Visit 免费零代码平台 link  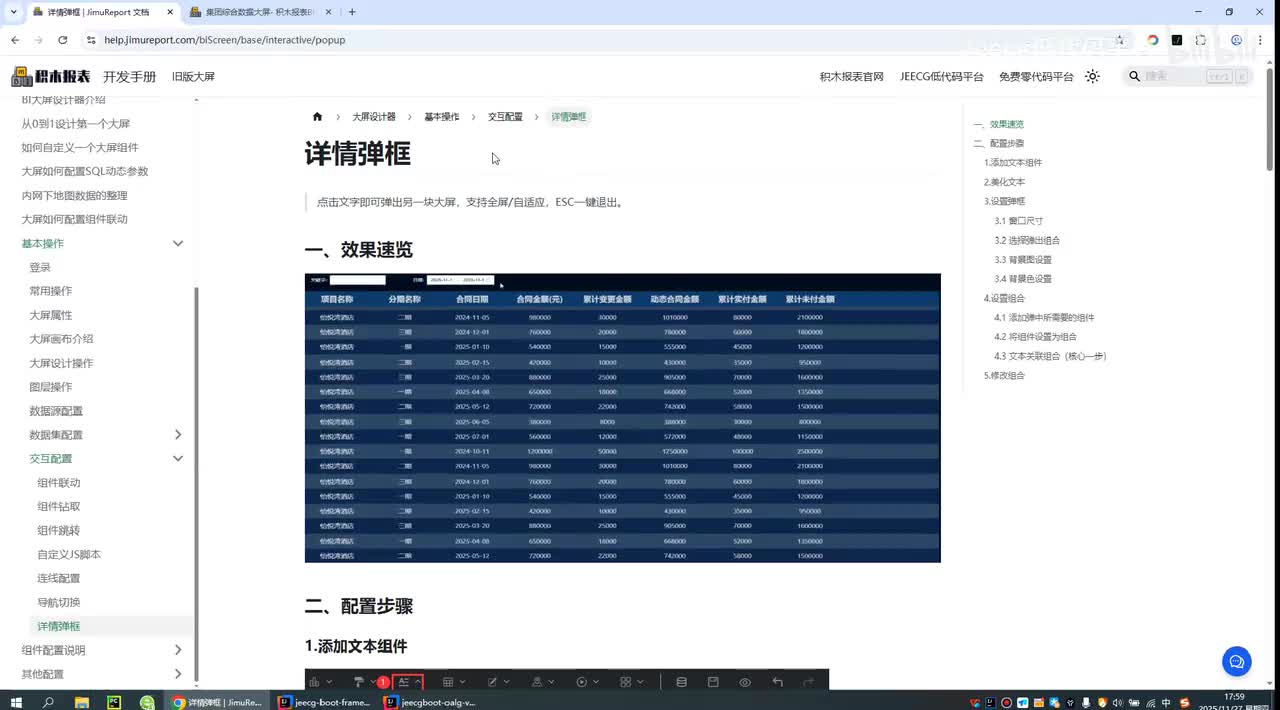coord(1036,77)
